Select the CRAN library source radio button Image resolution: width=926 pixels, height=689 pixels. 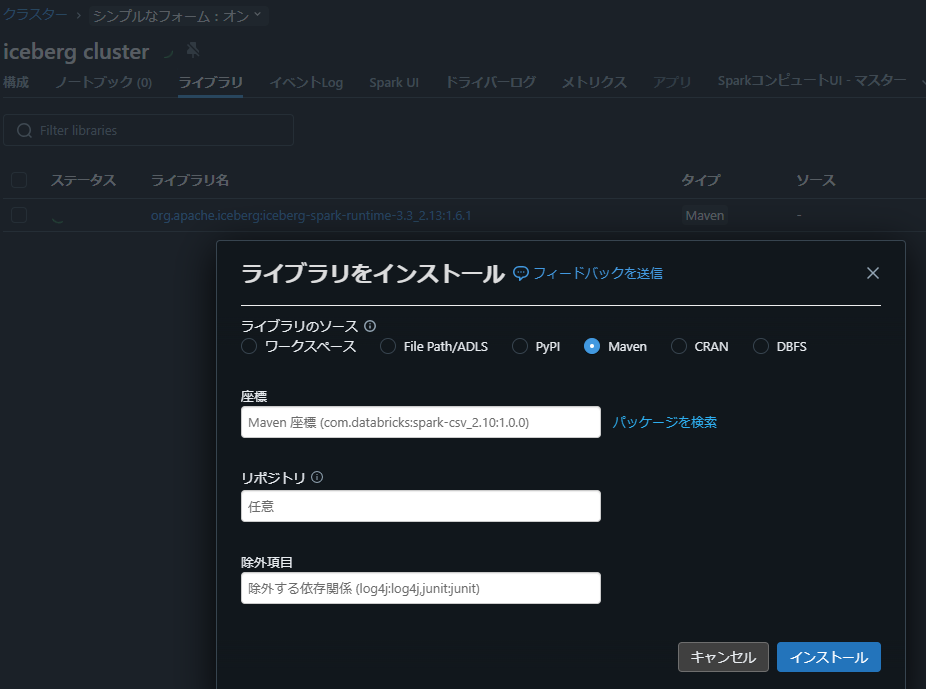click(x=681, y=346)
